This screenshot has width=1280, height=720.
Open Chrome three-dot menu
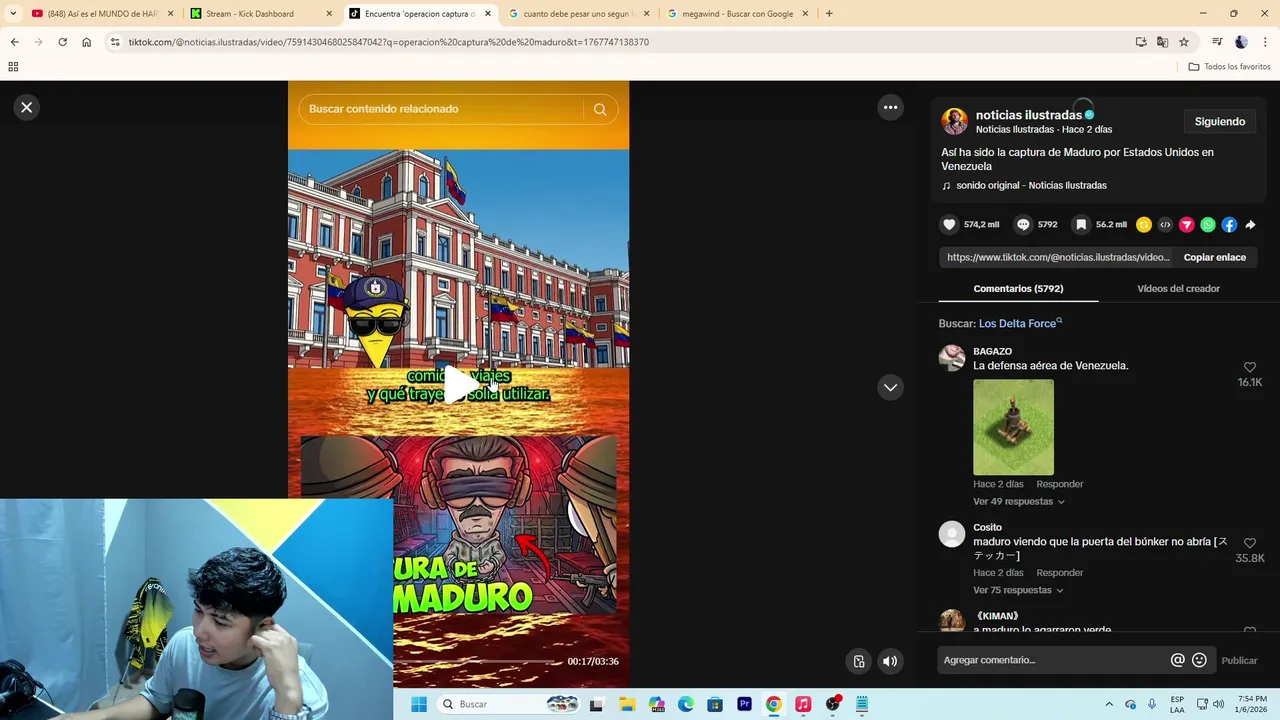point(1266,42)
